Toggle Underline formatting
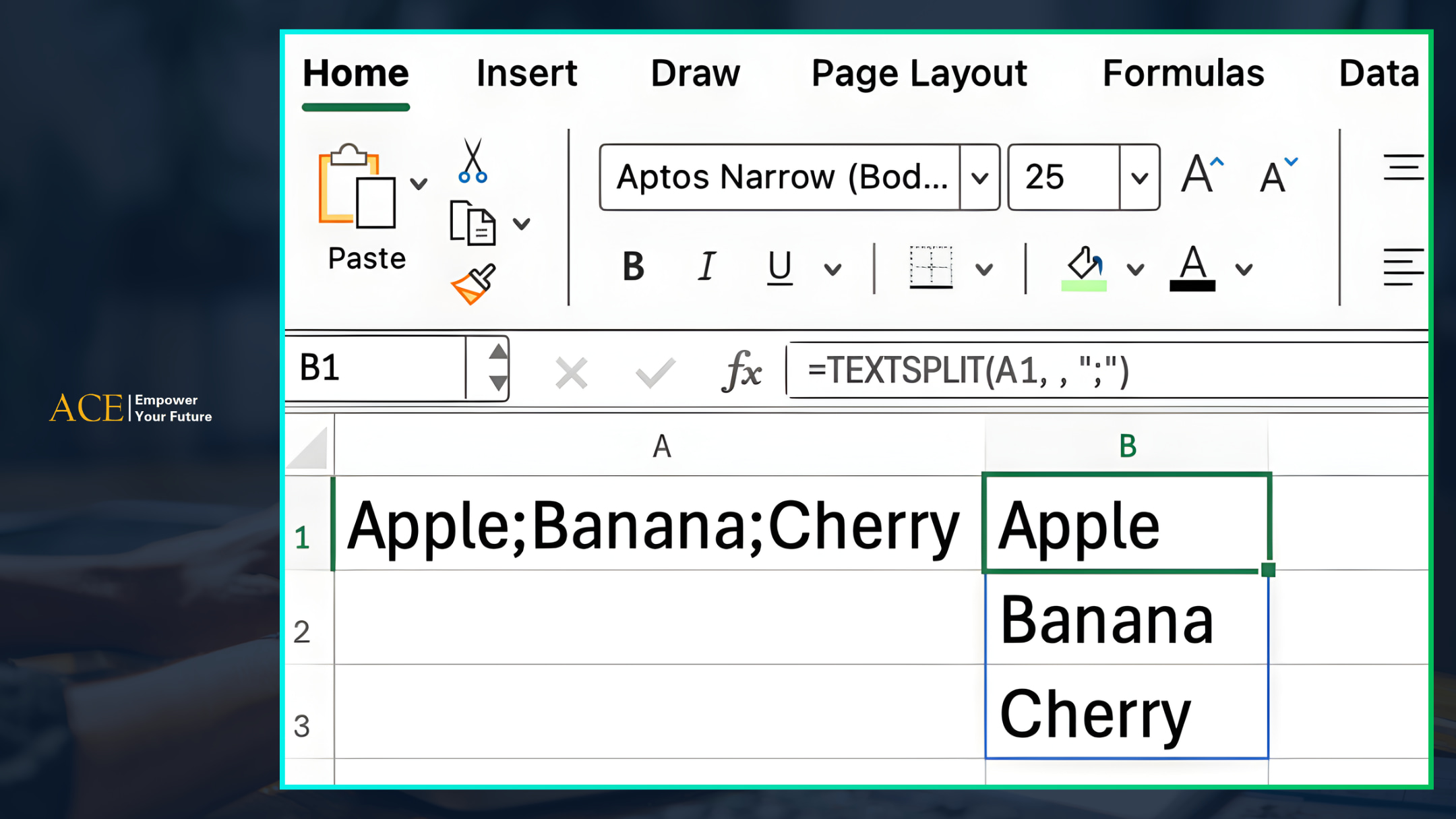 (x=780, y=267)
